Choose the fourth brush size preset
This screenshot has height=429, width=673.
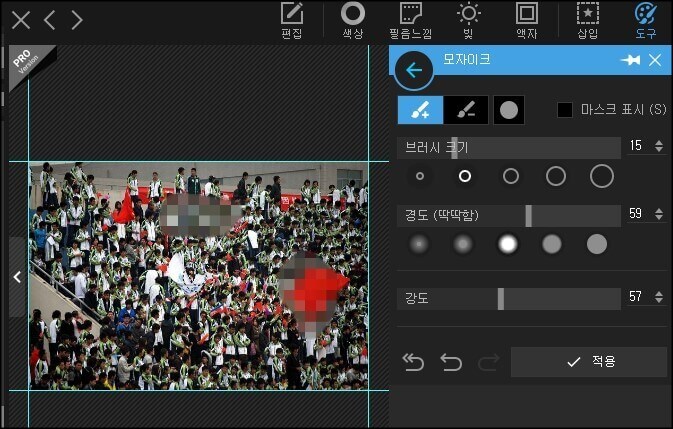(x=556, y=176)
